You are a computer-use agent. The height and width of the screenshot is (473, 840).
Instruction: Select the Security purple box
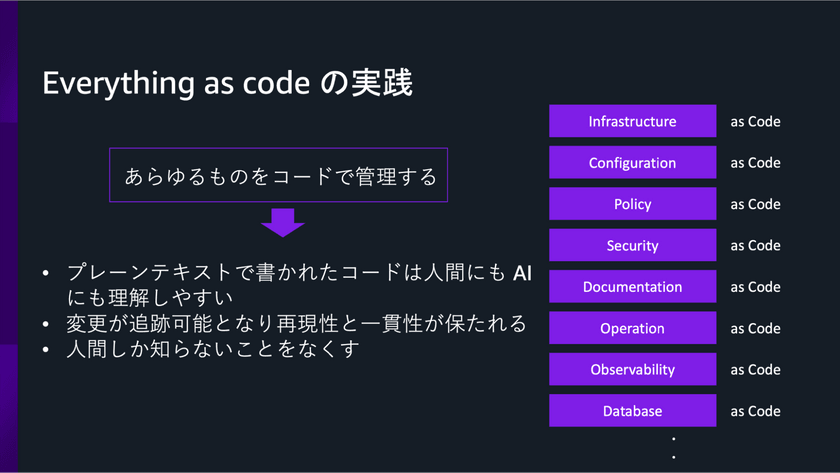632,245
